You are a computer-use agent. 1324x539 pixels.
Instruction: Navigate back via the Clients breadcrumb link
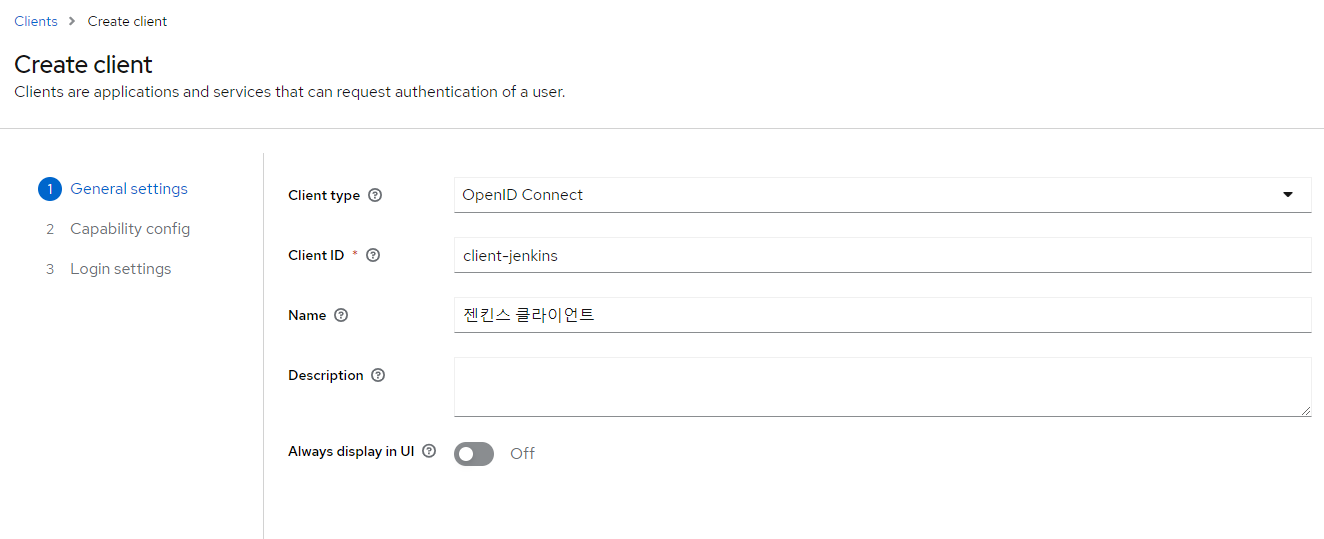[x=36, y=21]
